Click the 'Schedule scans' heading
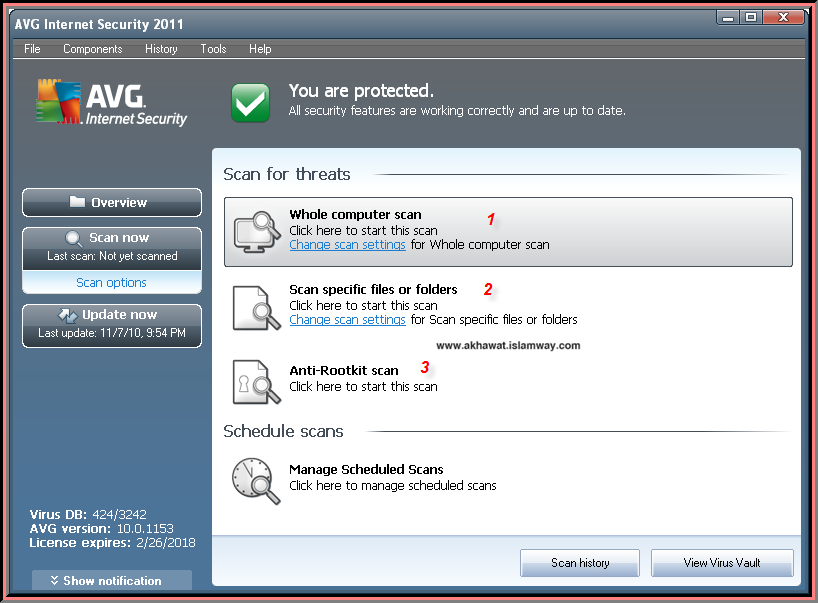Image resolution: width=818 pixels, height=603 pixels. (283, 431)
